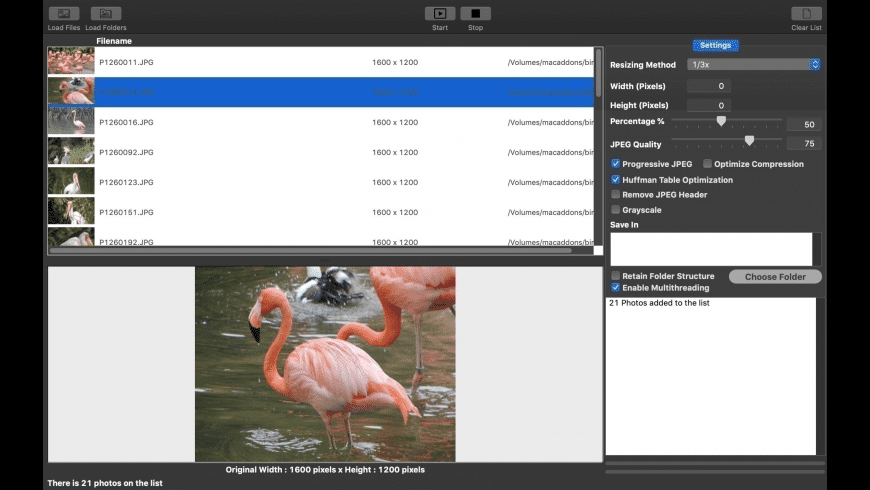The image size is (870, 490).
Task: Click the filename P1260011.JPG
Action: tap(127, 62)
